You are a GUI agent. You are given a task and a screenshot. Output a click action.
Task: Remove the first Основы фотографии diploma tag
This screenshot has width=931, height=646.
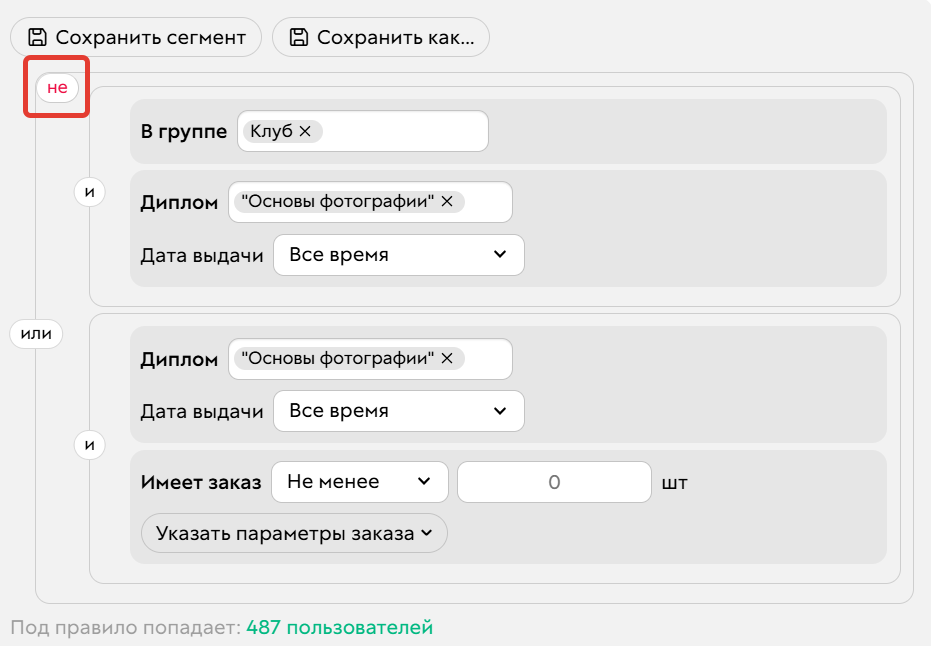tap(447, 201)
